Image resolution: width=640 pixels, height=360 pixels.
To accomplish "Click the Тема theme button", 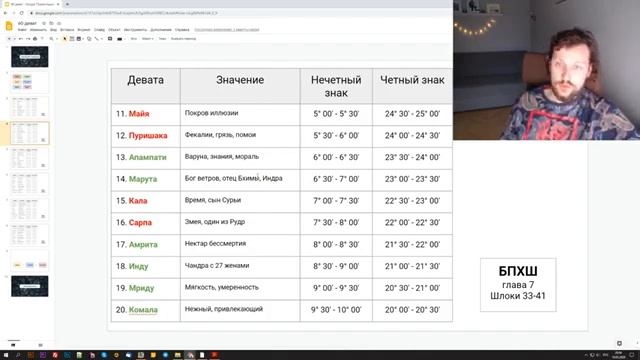I will coord(162,39).
